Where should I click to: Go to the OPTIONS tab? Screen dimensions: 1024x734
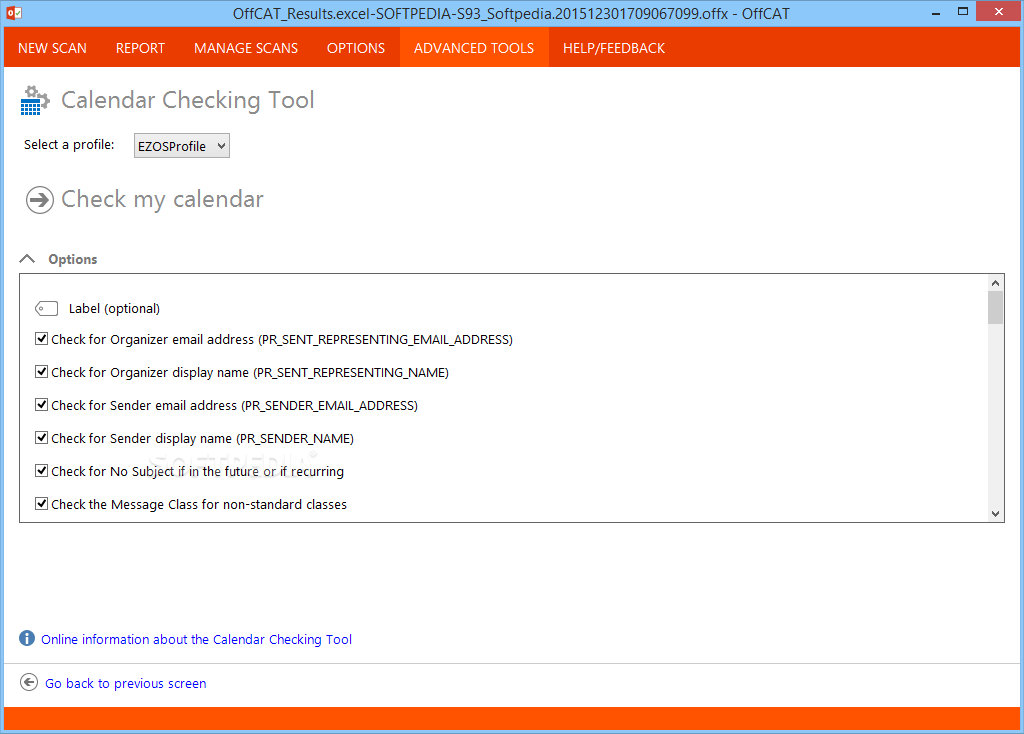[x=356, y=48]
